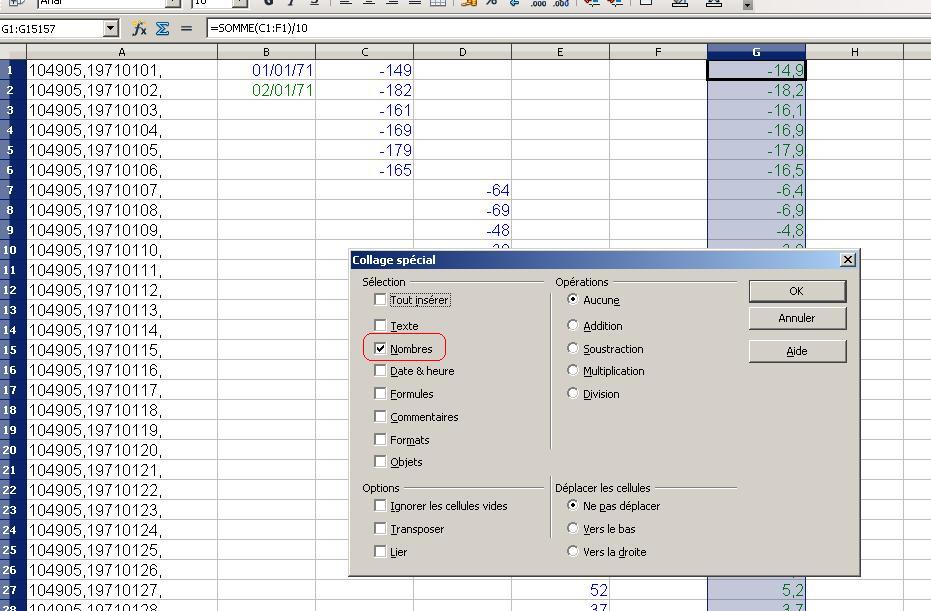931x611 pixels.
Task: Check the 'Objets' checkbox
Action: [380, 461]
